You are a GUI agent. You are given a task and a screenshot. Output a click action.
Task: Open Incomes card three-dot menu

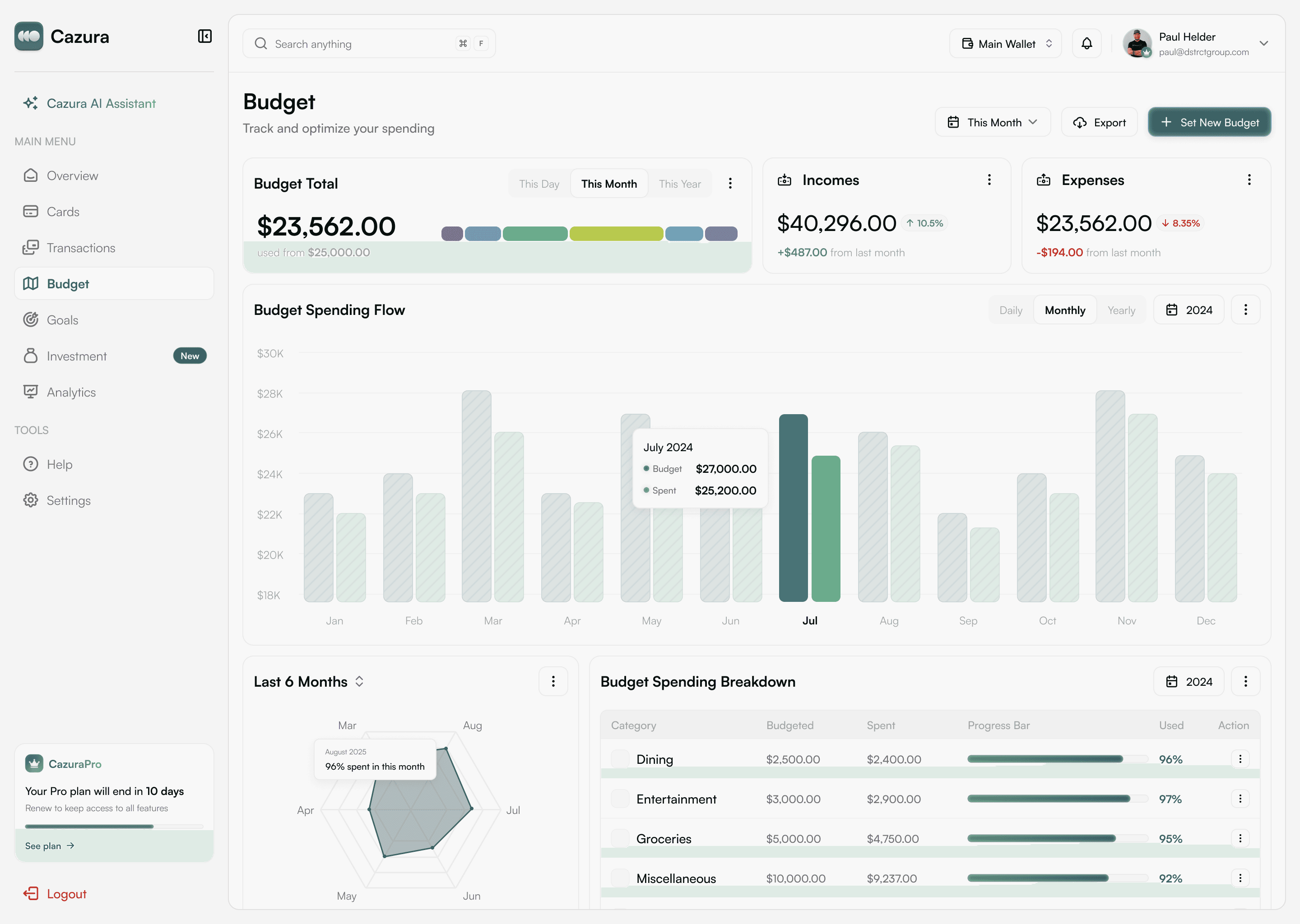pos(989,180)
